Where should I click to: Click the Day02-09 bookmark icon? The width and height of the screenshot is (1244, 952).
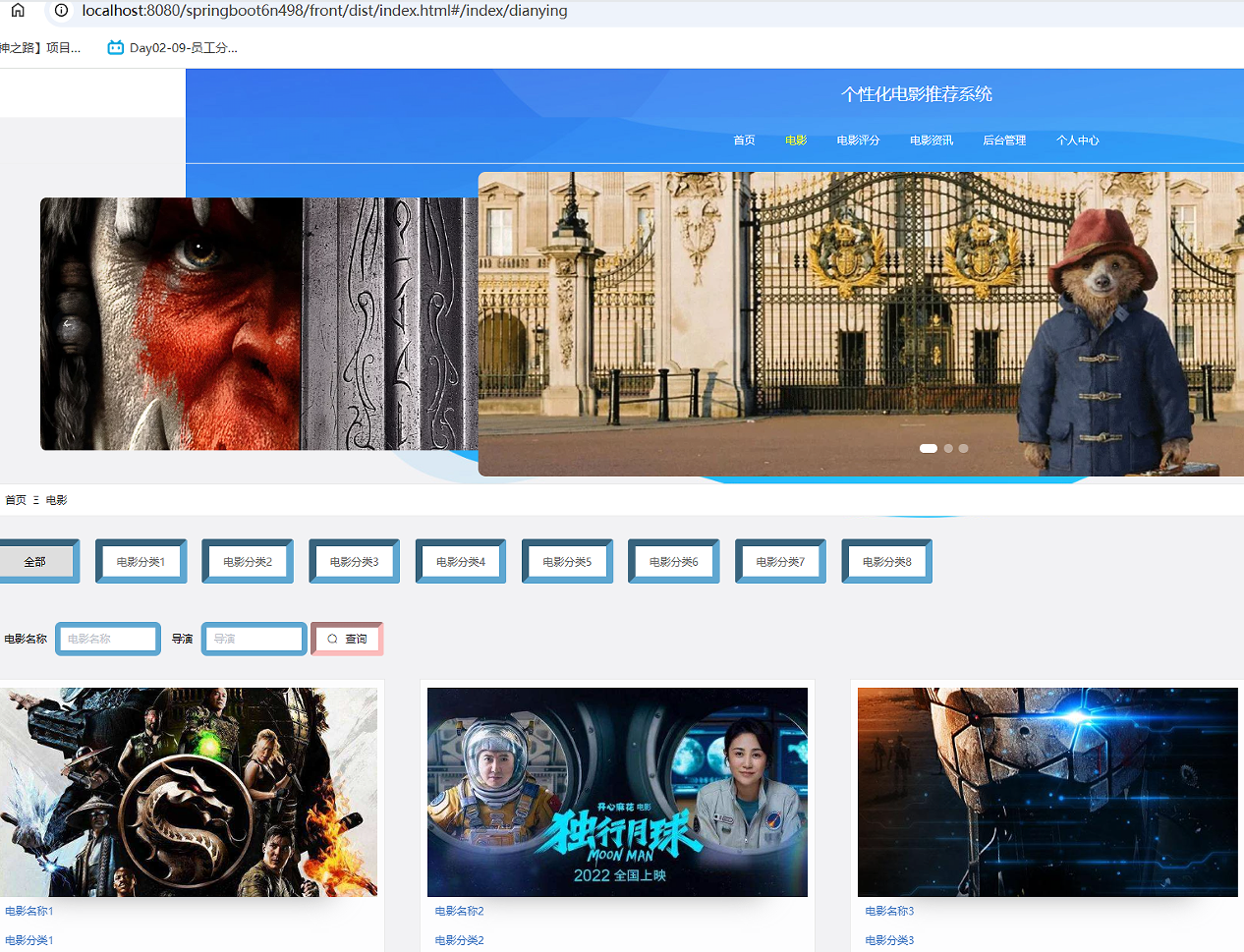click(116, 47)
